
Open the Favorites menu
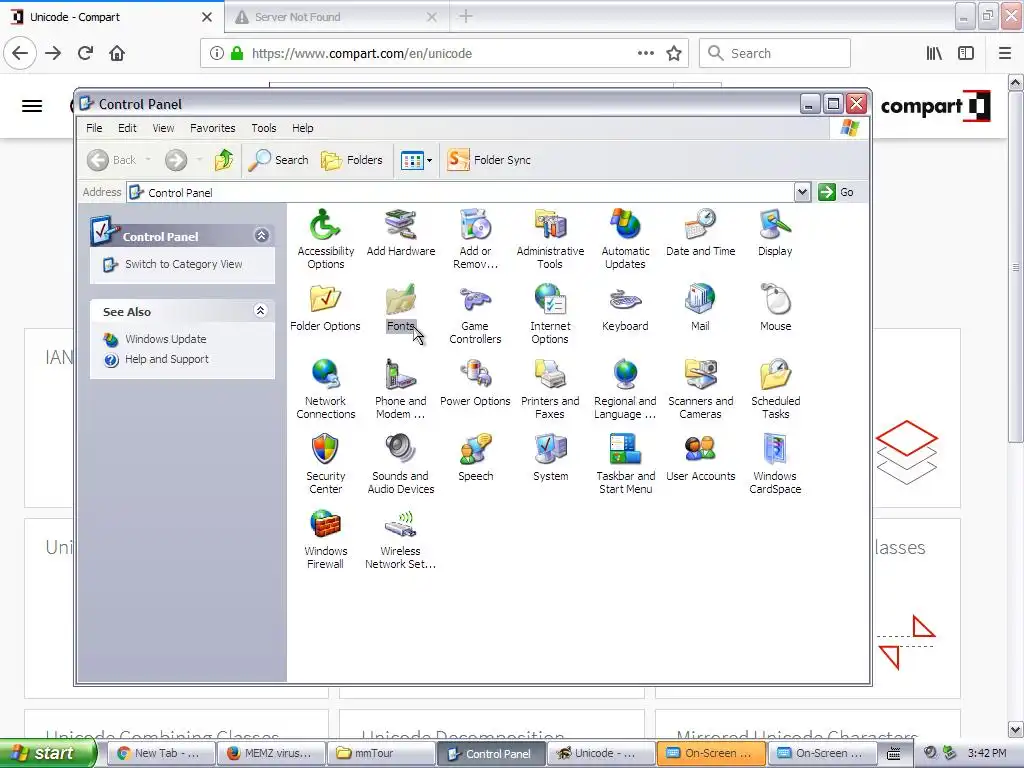point(212,128)
